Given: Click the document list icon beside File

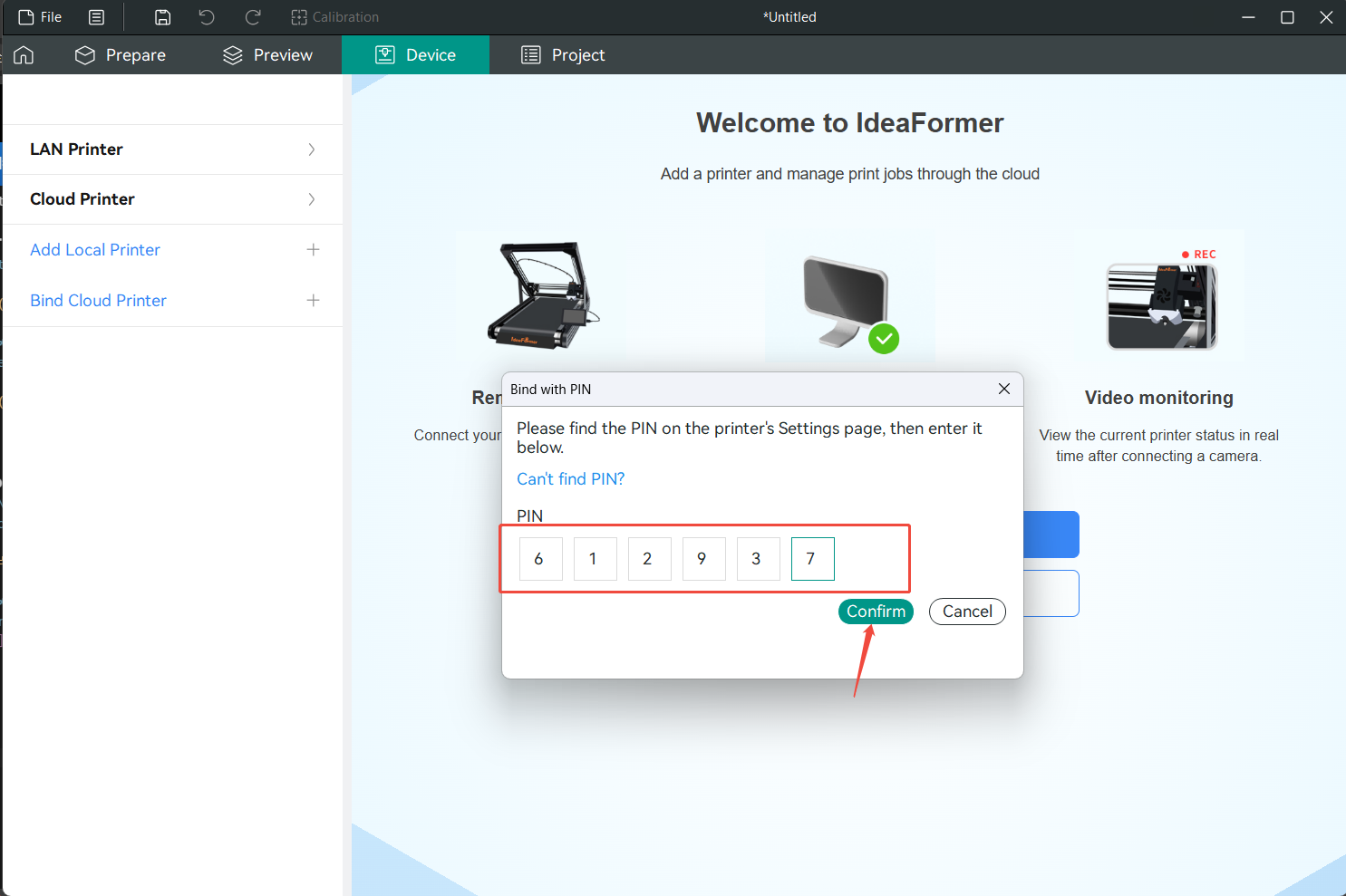Looking at the screenshot, I should tap(97, 17).
